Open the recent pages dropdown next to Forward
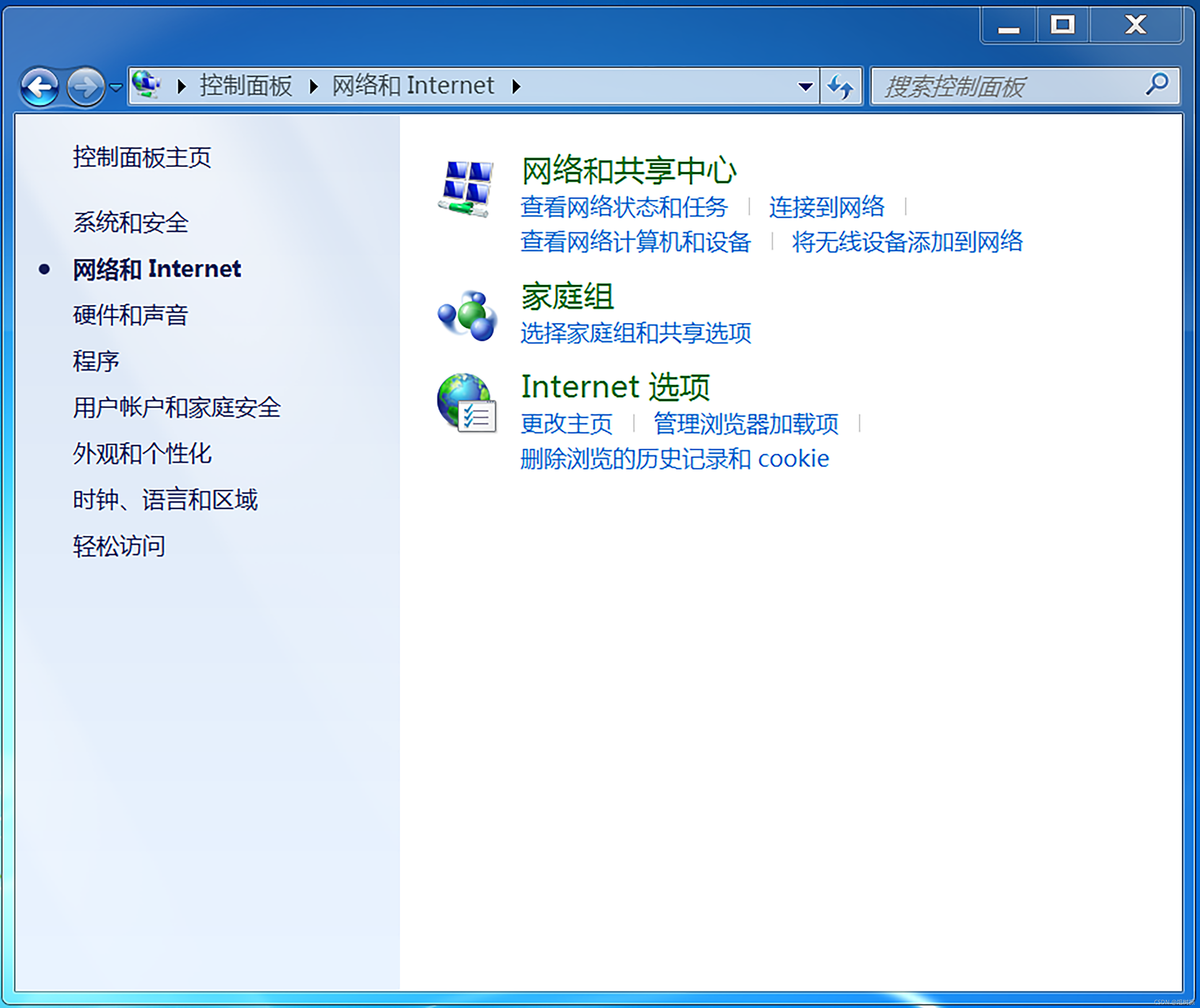This screenshot has width=1200, height=1008. [x=116, y=87]
